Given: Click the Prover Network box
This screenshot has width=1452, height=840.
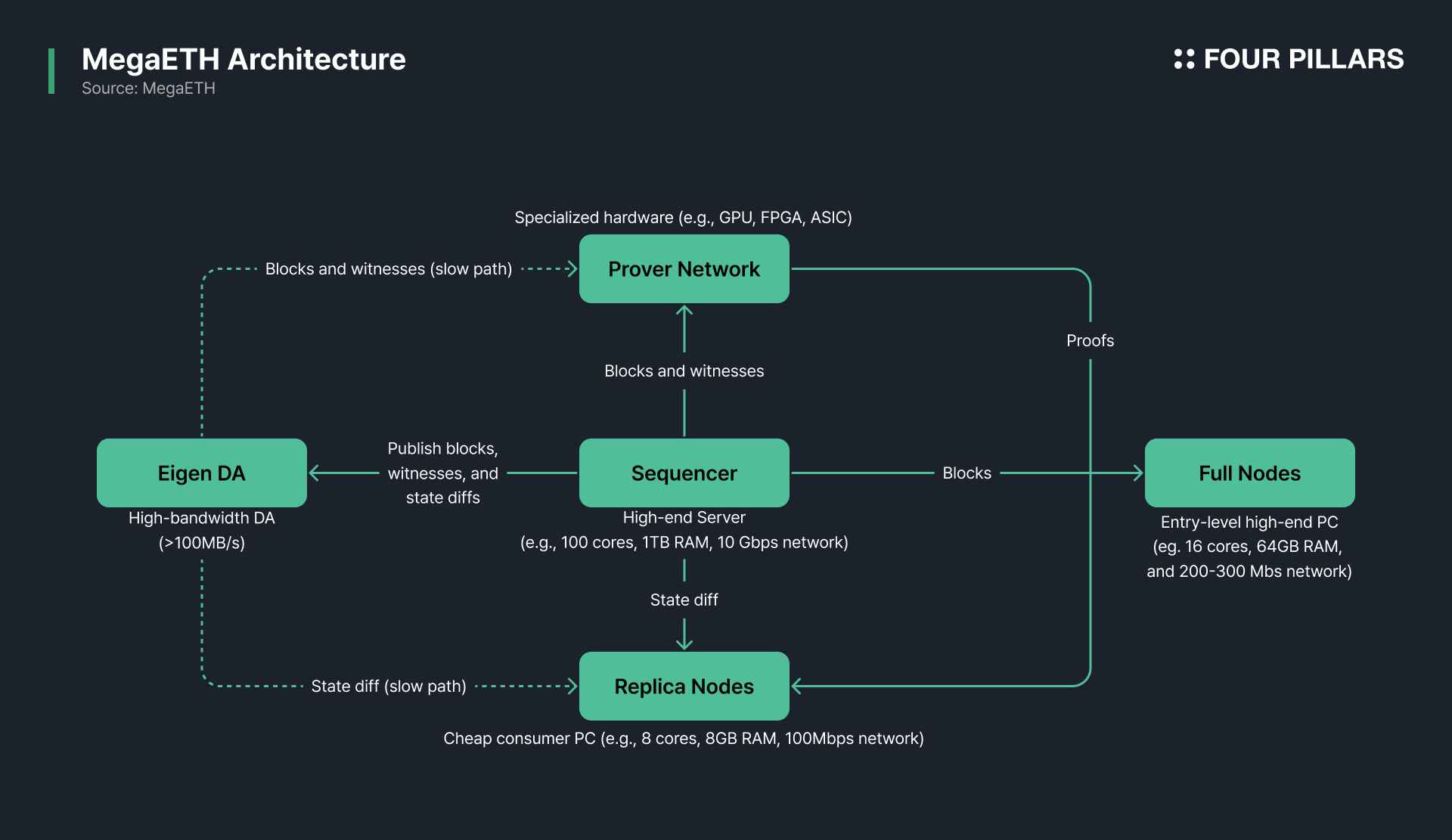Looking at the screenshot, I should (684, 268).
